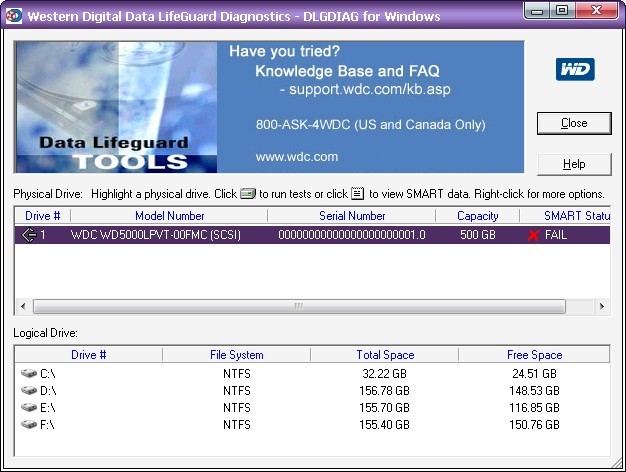Click the F:\ drive icon
626x472 pixels.
point(29,424)
